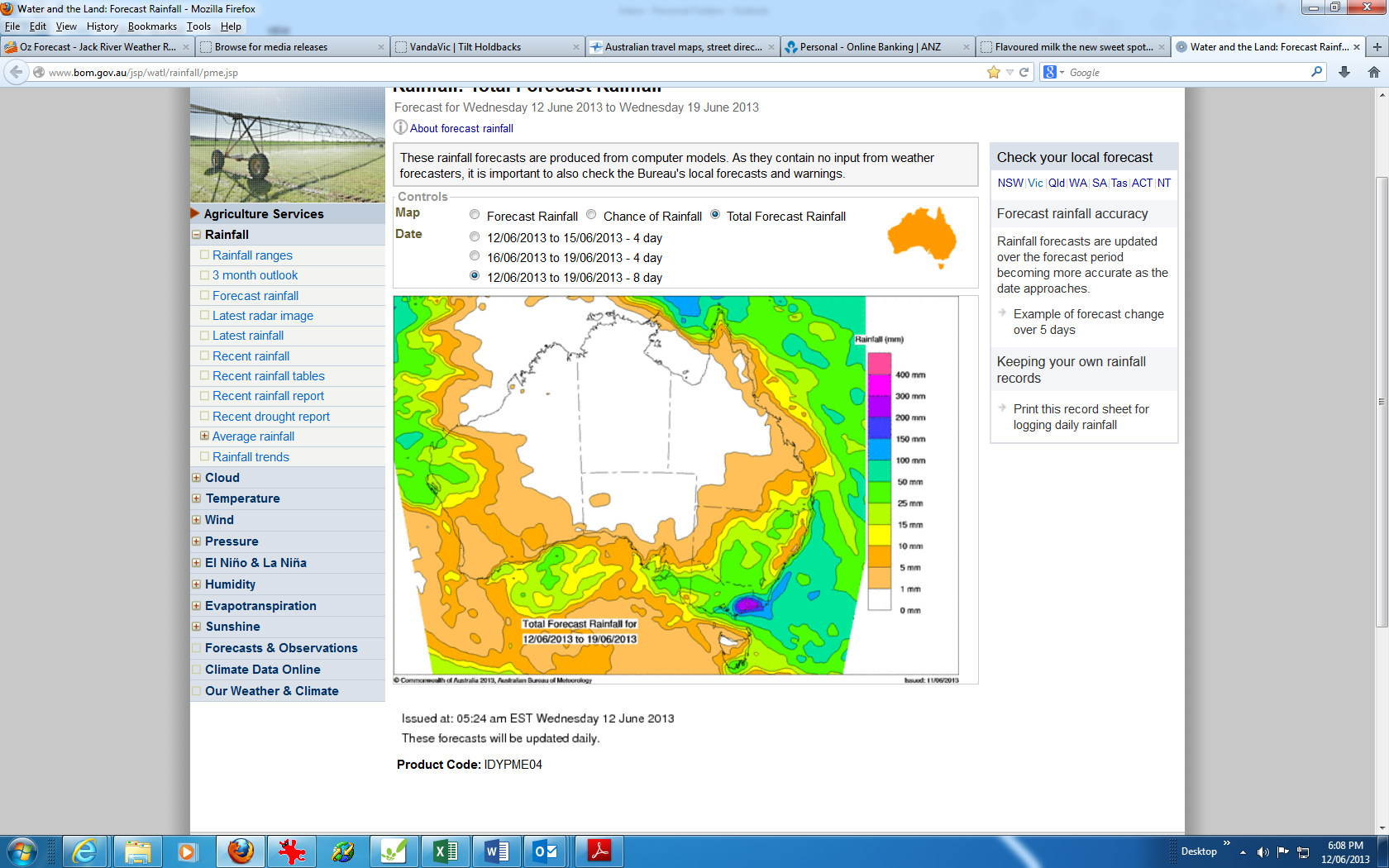Go to Firefox home page icon

pyautogui.click(x=1373, y=73)
